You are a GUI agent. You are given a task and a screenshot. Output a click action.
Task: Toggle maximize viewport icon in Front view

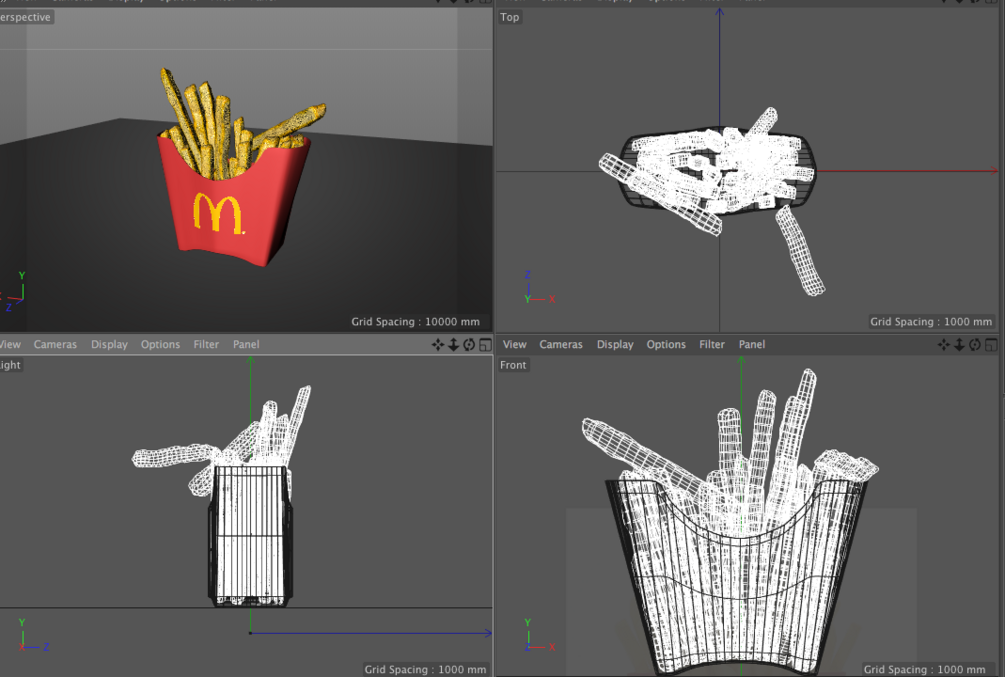[992, 345]
